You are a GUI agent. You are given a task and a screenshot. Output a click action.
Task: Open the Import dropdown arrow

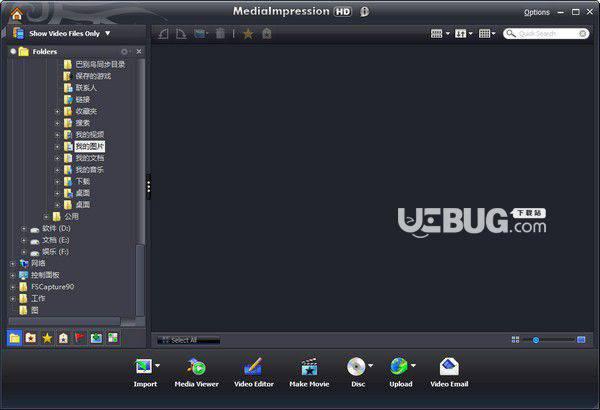pos(157,365)
